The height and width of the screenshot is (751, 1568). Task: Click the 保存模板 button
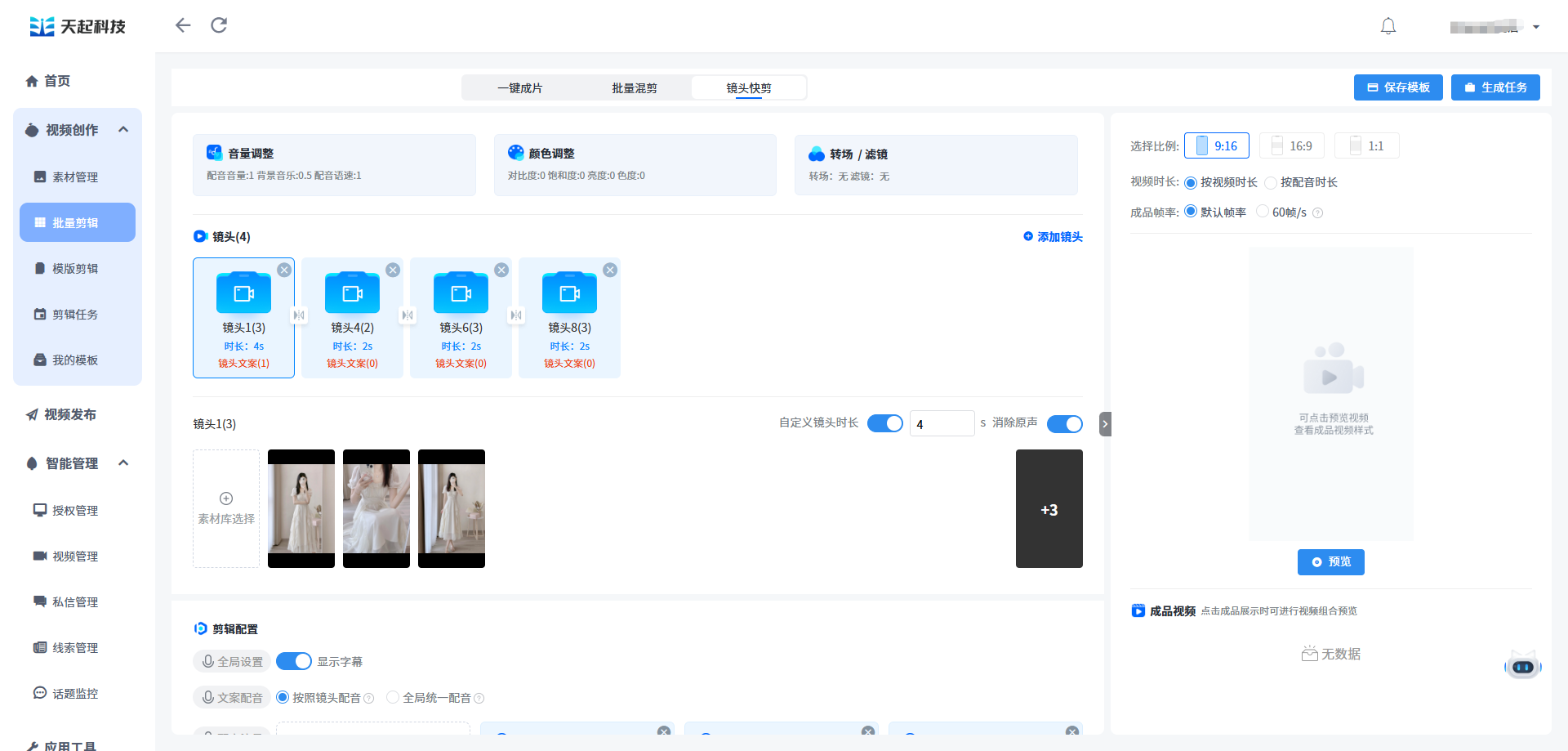tap(1398, 87)
